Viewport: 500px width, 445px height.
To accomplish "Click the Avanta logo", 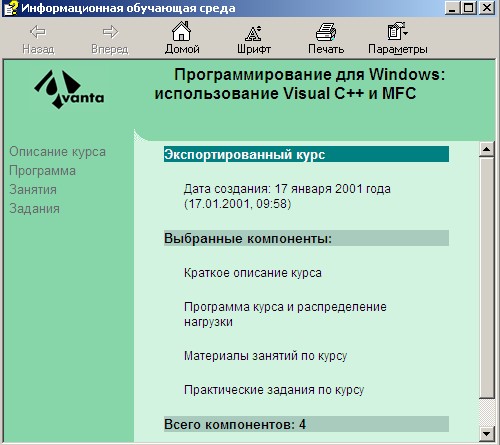I will click(69, 89).
